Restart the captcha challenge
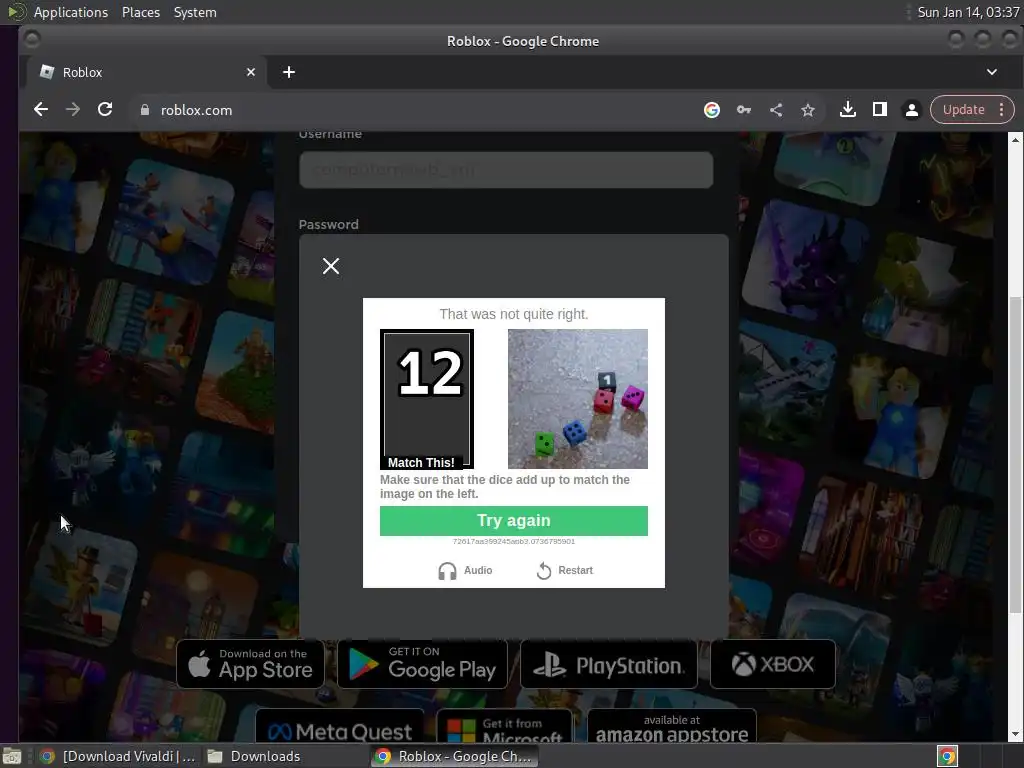 (x=564, y=570)
